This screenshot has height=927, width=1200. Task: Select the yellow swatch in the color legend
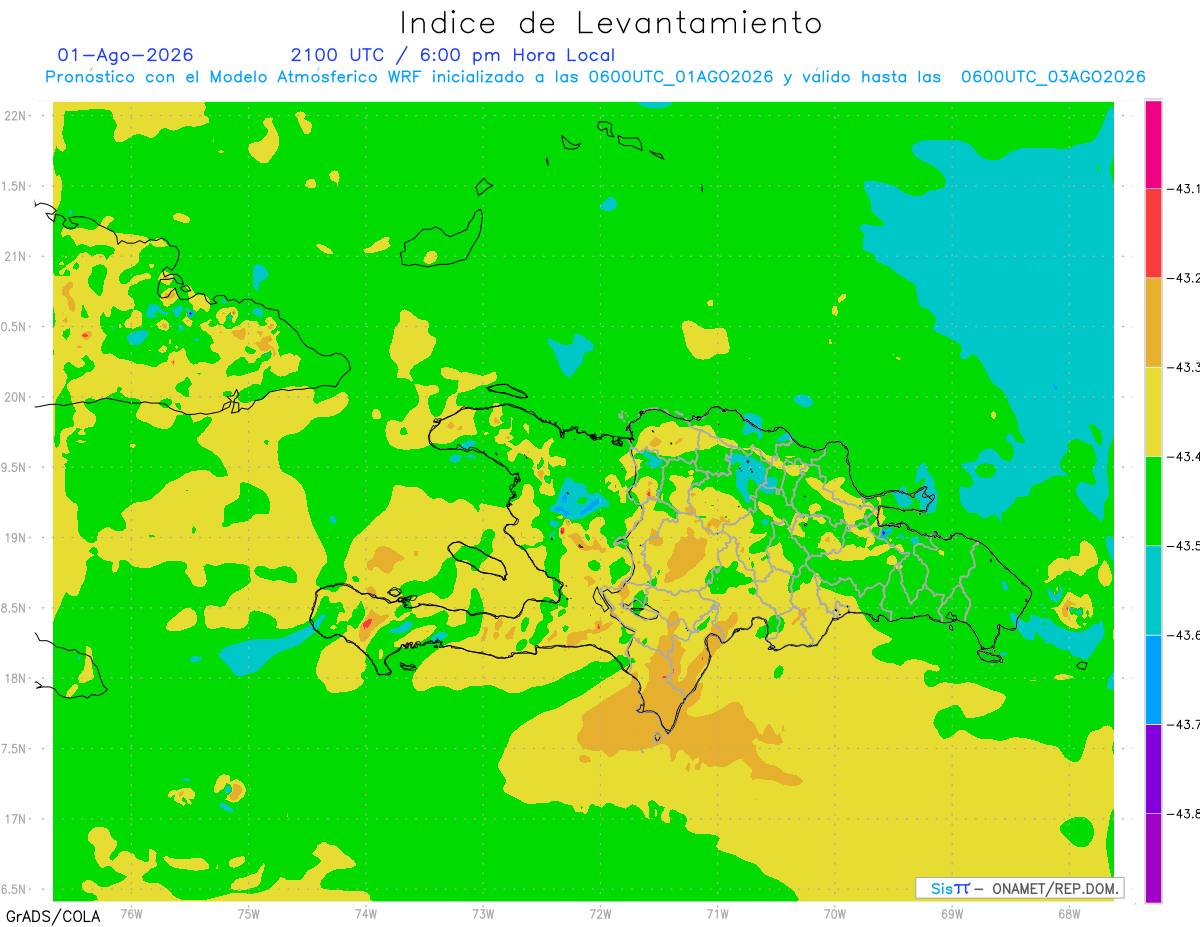point(1153,411)
